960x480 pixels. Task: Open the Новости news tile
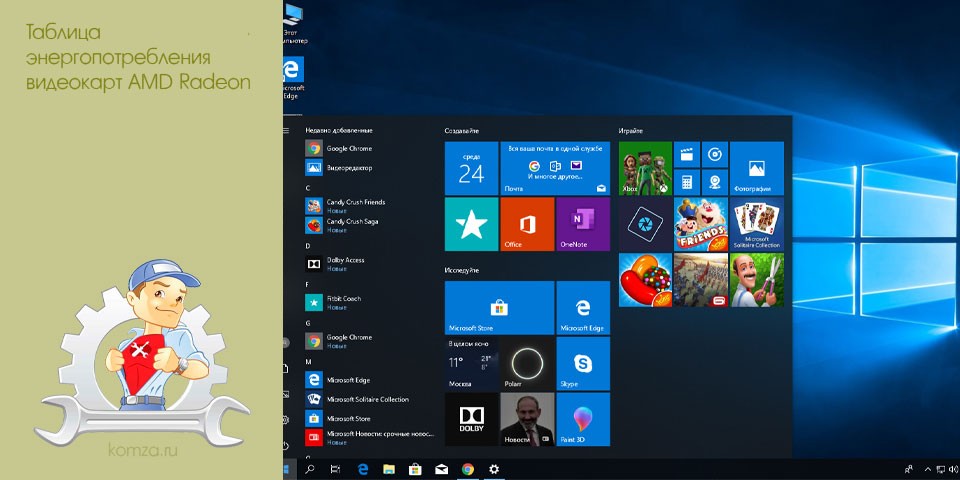click(527, 419)
